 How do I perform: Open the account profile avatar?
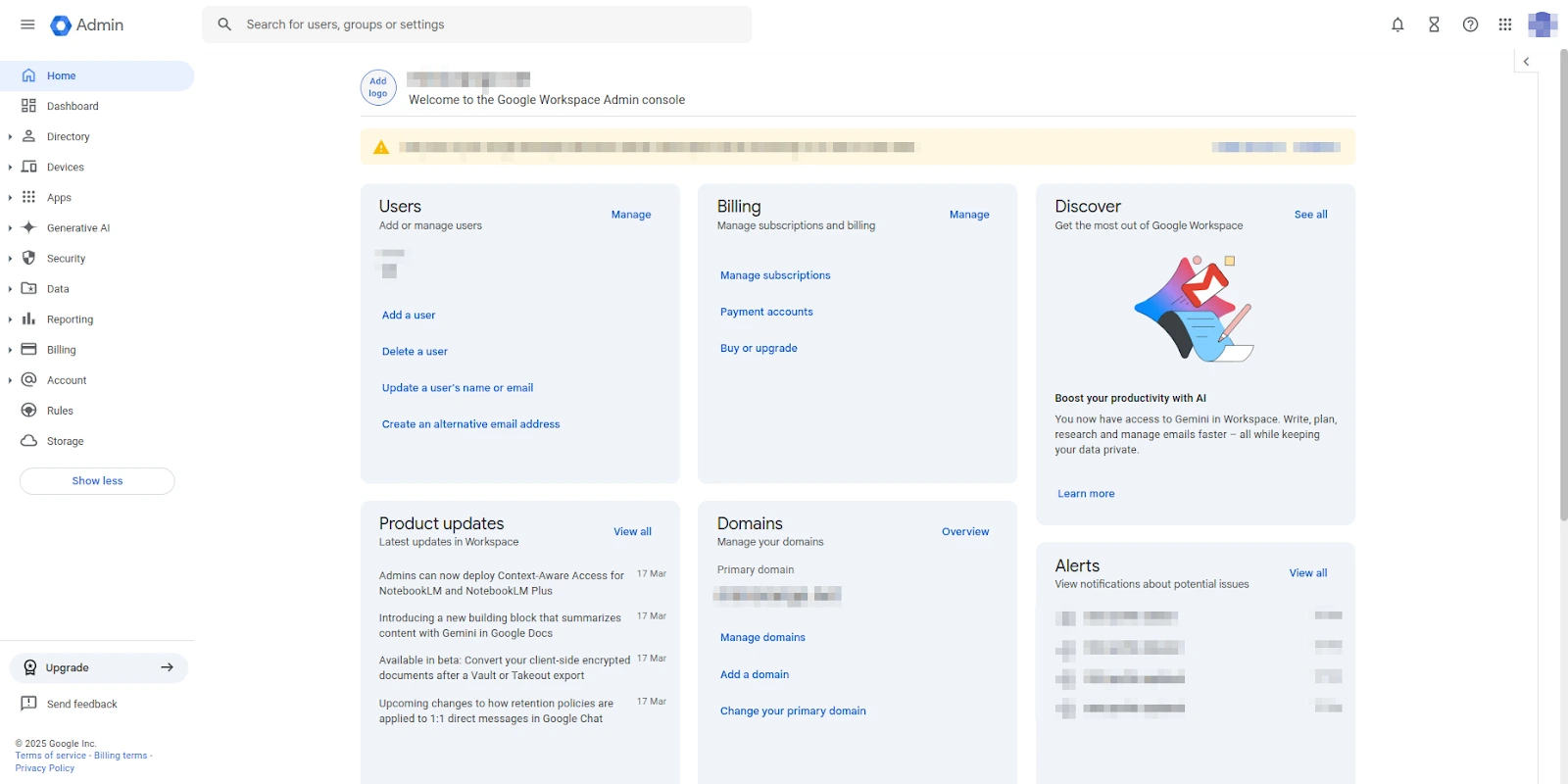coord(1543,24)
